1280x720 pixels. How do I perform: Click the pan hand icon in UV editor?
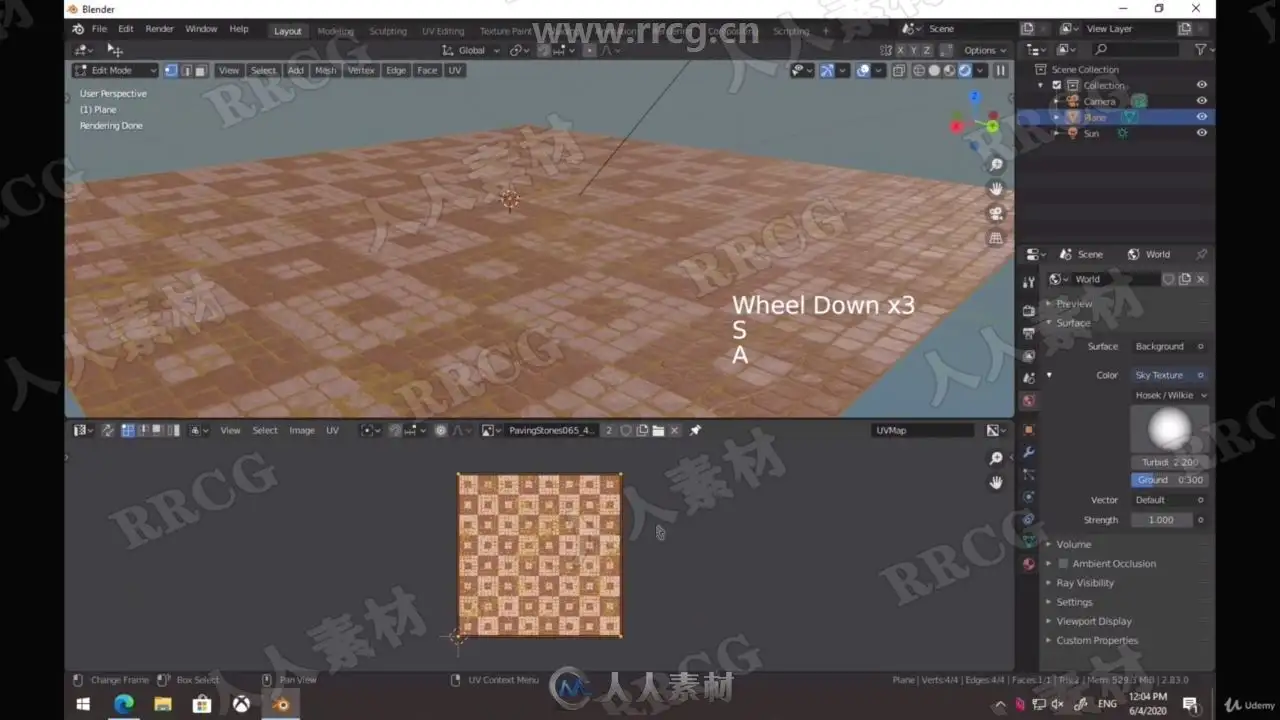(996, 482)
